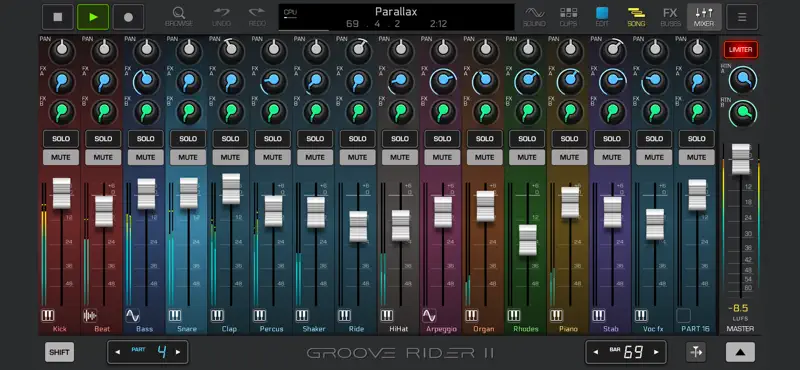Switch to the Song view

636,17
